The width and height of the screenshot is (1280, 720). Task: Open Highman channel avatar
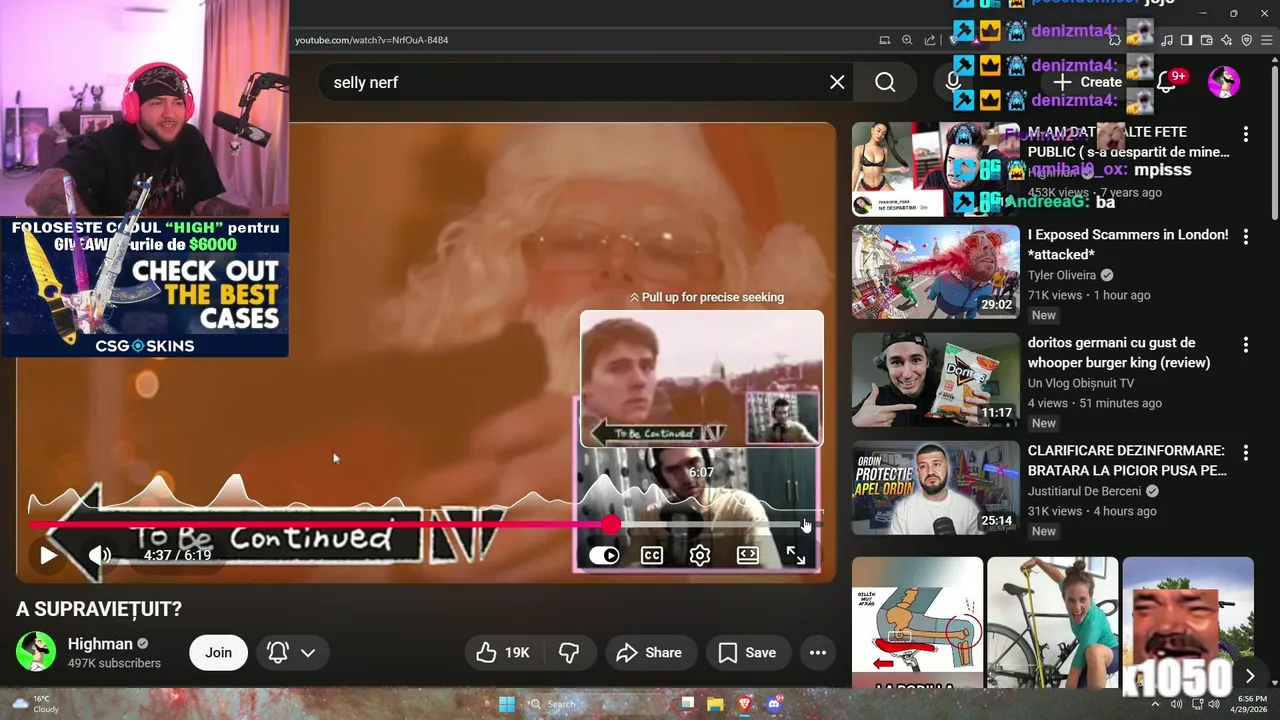coord(36,652)
